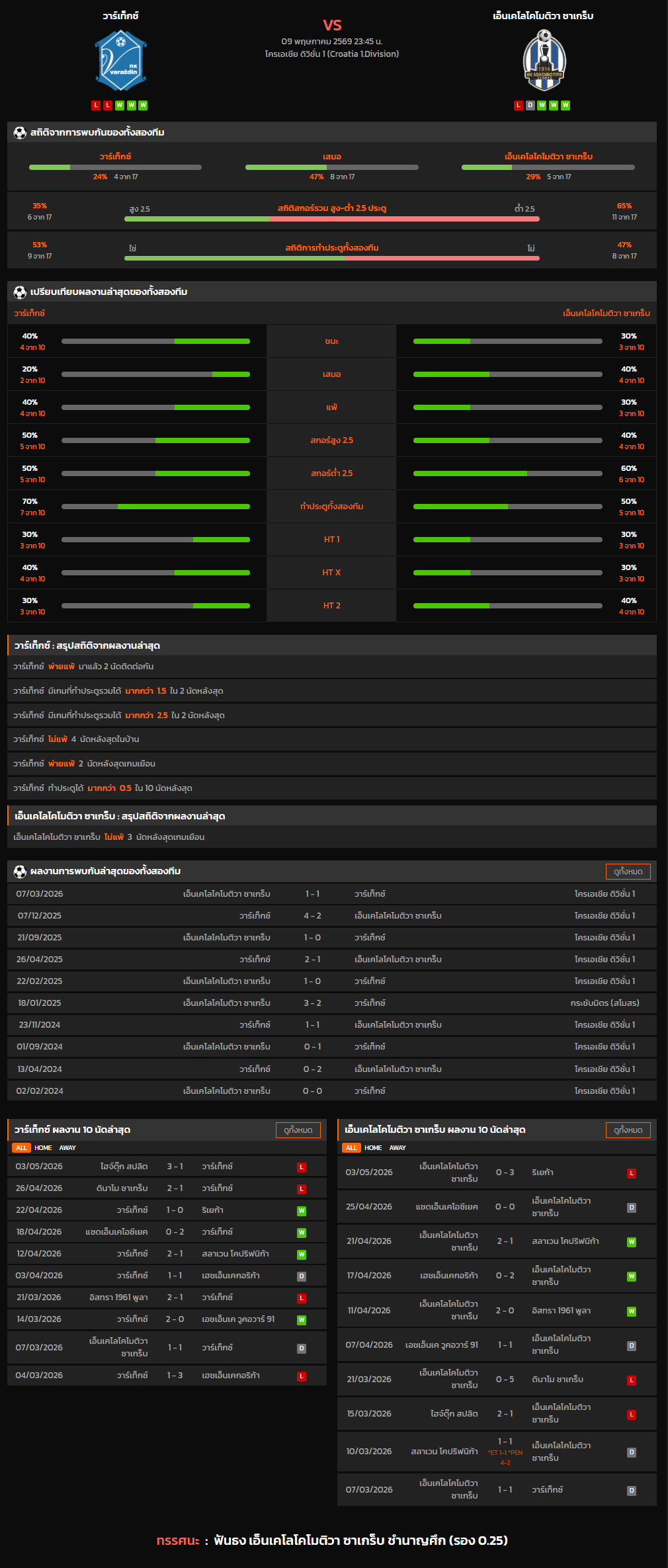Click the W badge for 11/04/2026 Lokomotiva 2-0 match
This screenshot has height=1568, width=668.
click(x=632, y=1311)
